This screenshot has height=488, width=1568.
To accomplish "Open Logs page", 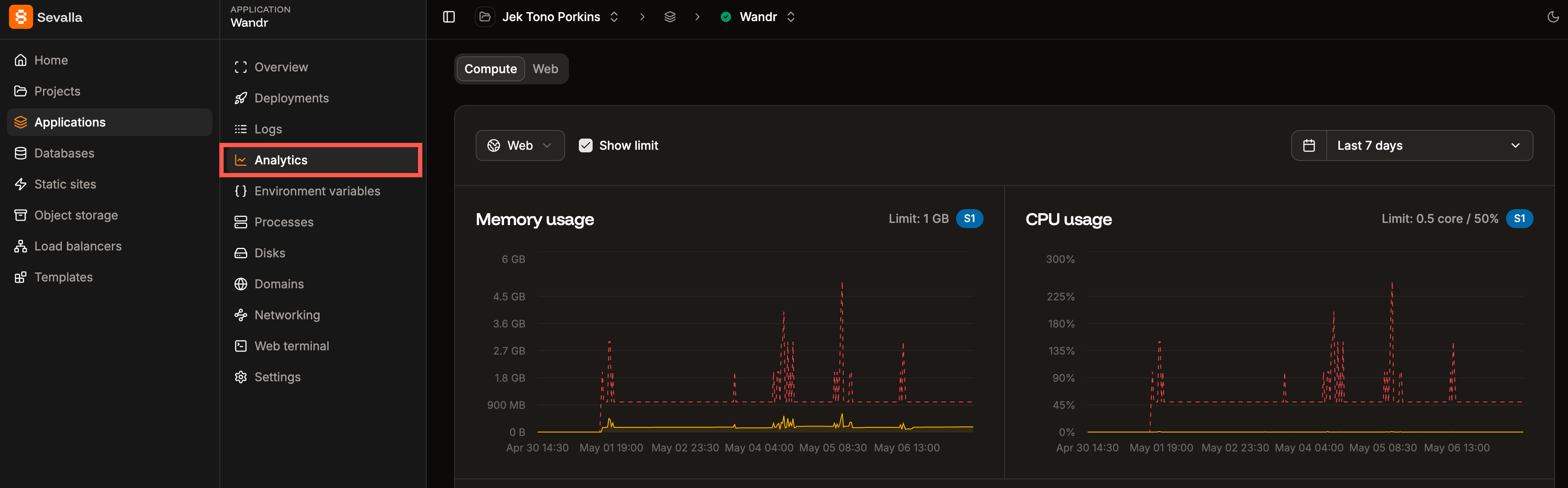I will click(323, 130).
